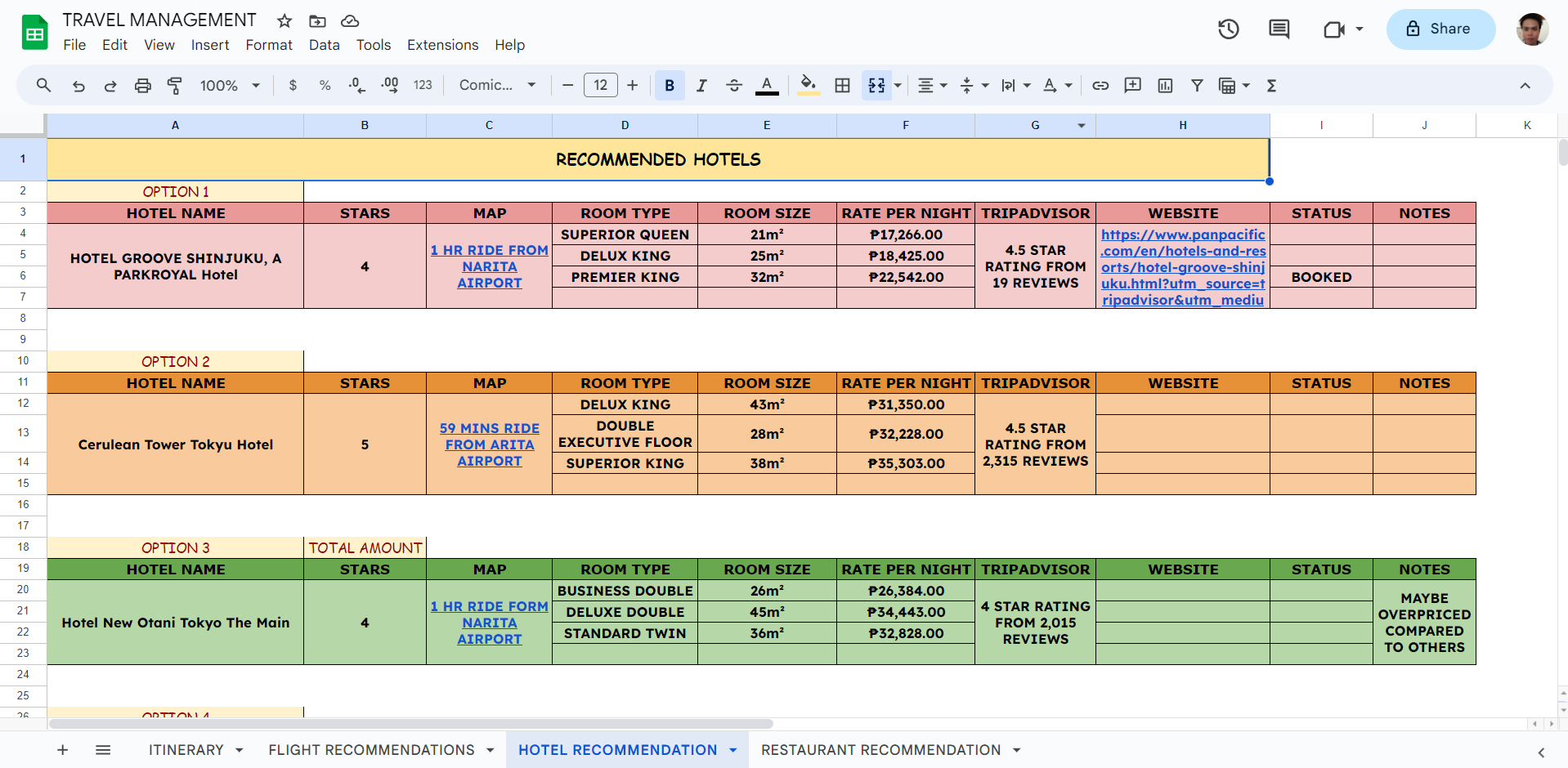Undo the last action
The image size is (1568, 768).
(x=78, y=85)
